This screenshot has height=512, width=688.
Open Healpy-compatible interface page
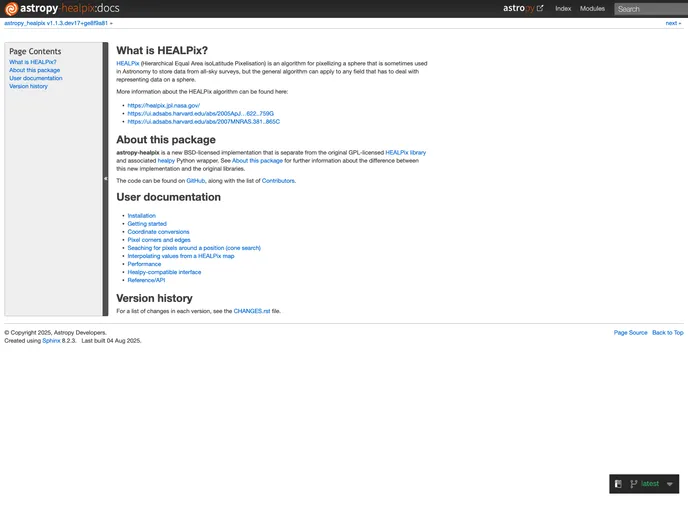point(164,272)
